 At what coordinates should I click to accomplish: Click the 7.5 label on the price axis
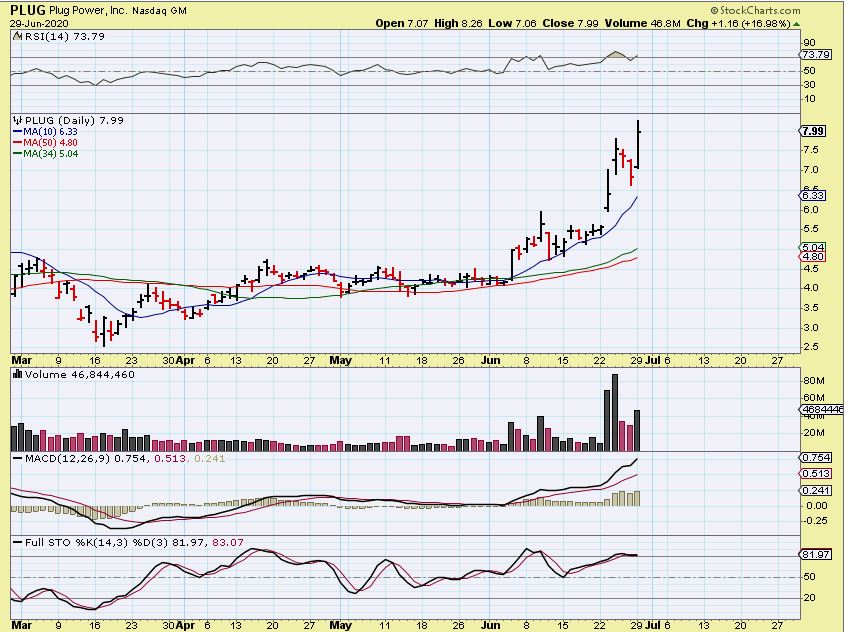(x=811, y=150)
